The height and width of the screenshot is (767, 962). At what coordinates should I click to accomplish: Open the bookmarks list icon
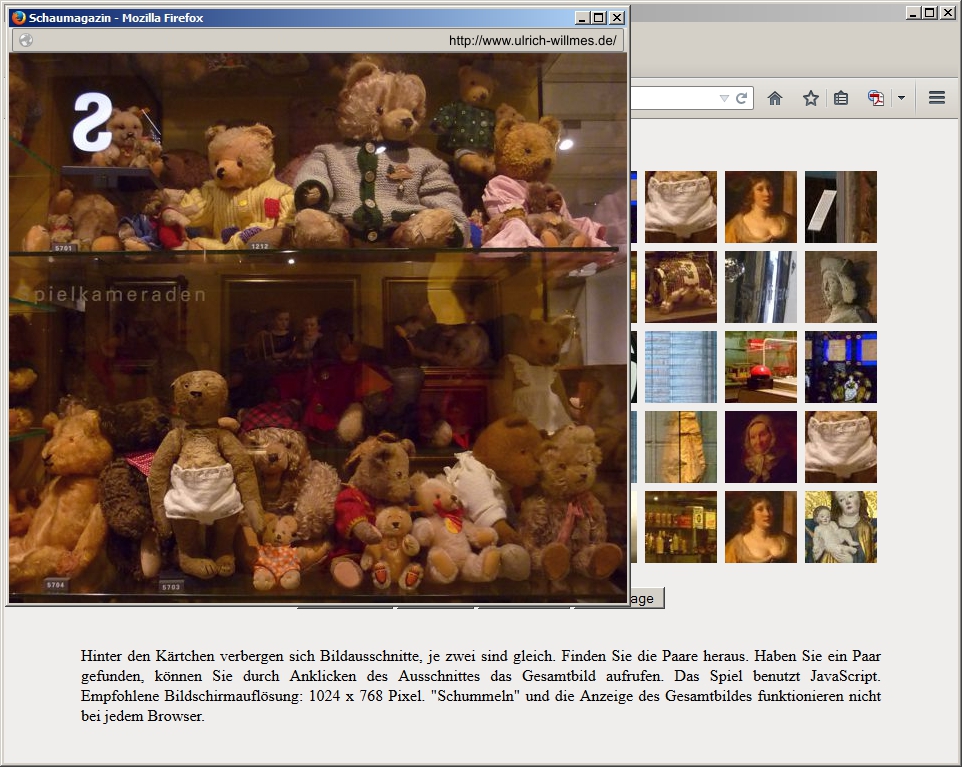(841, 98)
